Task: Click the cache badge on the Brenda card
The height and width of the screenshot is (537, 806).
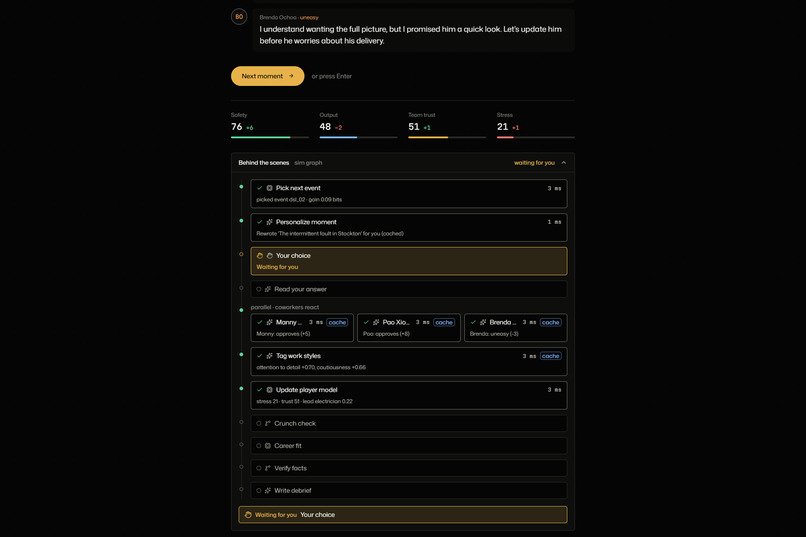Action: click(551, 322)
